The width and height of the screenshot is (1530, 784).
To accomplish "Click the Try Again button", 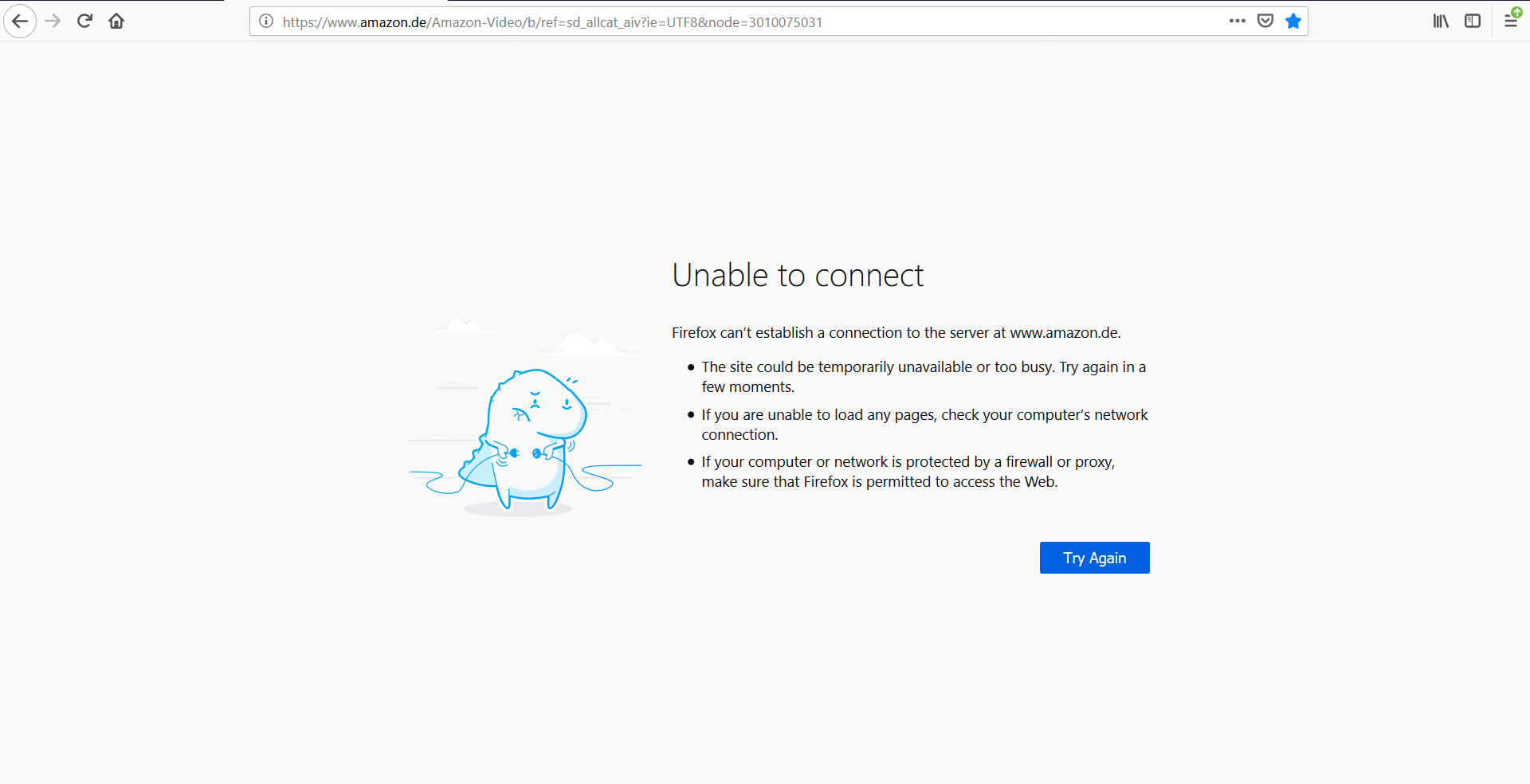I will [x=1094, y=558].
